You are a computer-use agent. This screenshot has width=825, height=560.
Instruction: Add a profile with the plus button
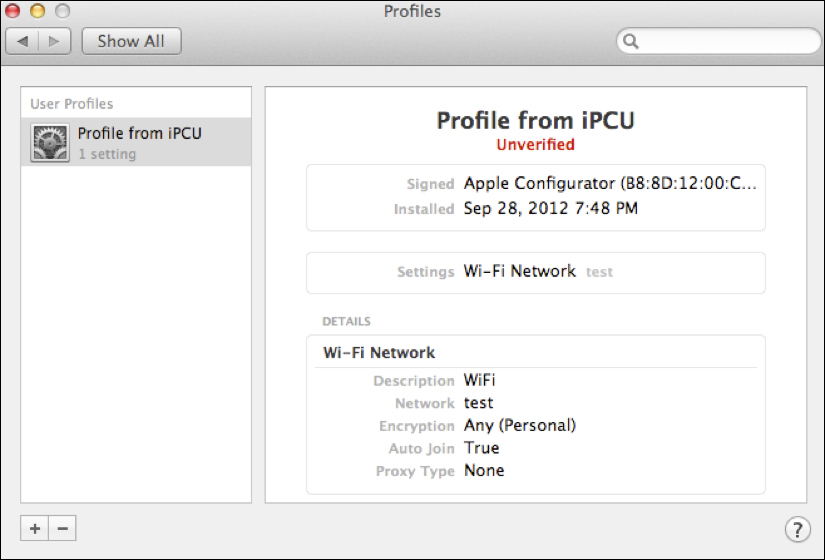click(x=35, y=528)
